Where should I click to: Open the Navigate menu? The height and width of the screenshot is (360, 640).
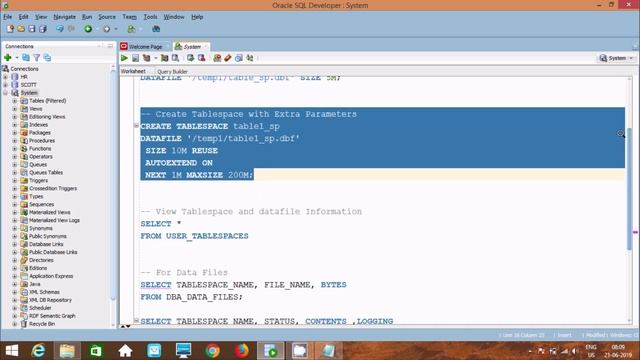64,17
